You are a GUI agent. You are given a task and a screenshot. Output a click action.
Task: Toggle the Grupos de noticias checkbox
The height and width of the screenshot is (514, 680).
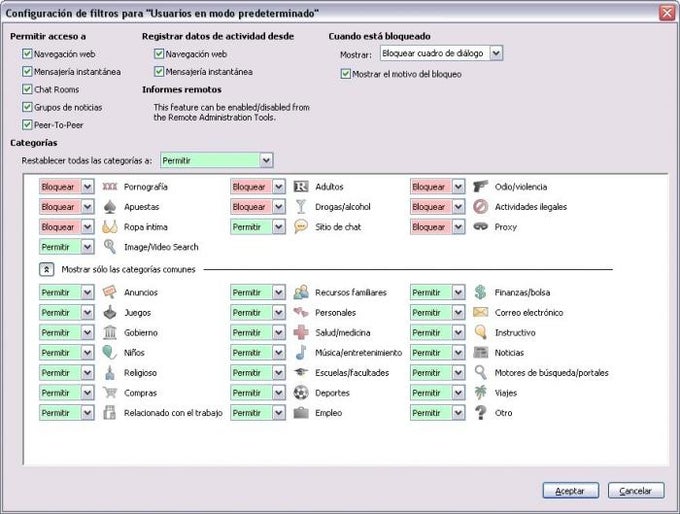(27, 107)
